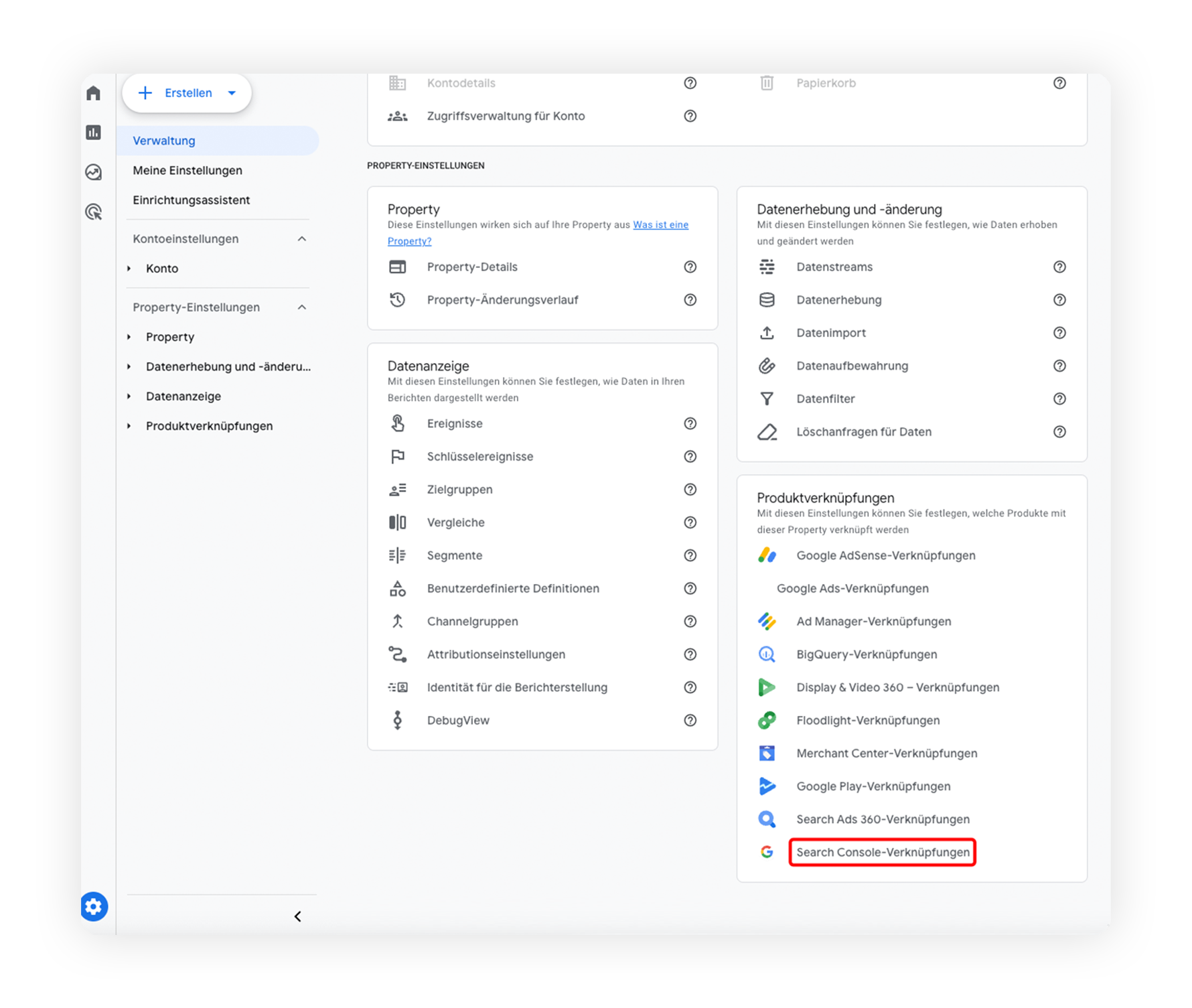This screenshot has height=1008, width=1192.
Task: Select Verwaltung in the sidebar
Action: [x=218, y=141]
